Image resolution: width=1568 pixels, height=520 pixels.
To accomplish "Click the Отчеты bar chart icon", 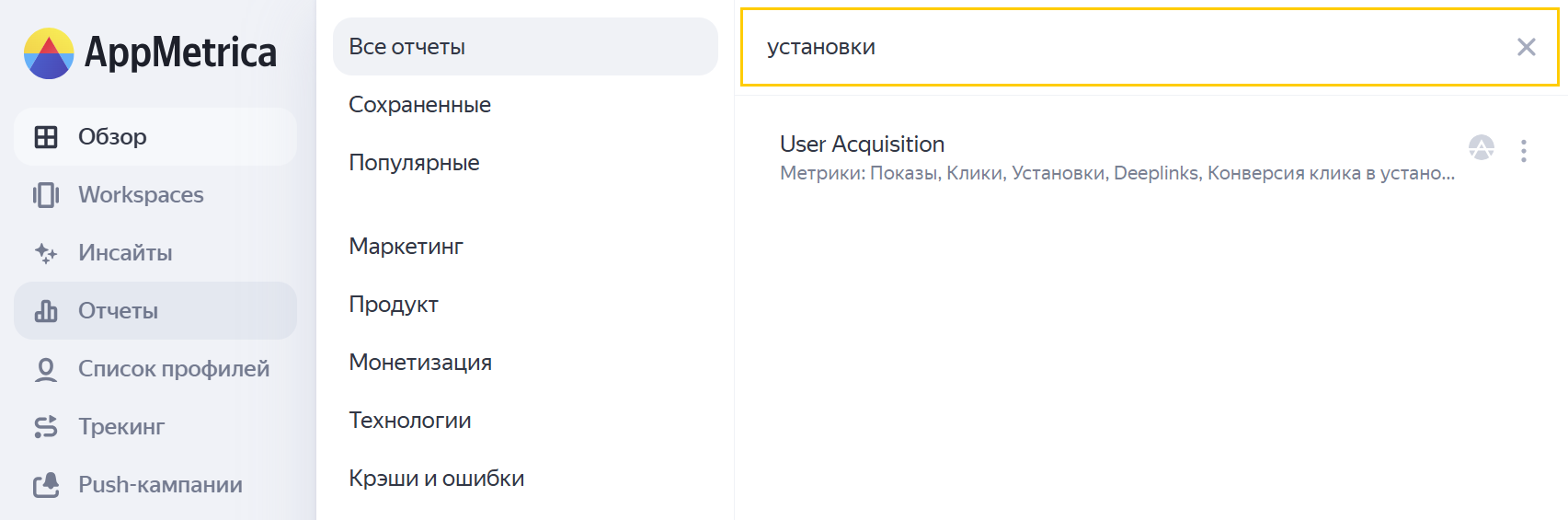I will [x=46, y=311].
